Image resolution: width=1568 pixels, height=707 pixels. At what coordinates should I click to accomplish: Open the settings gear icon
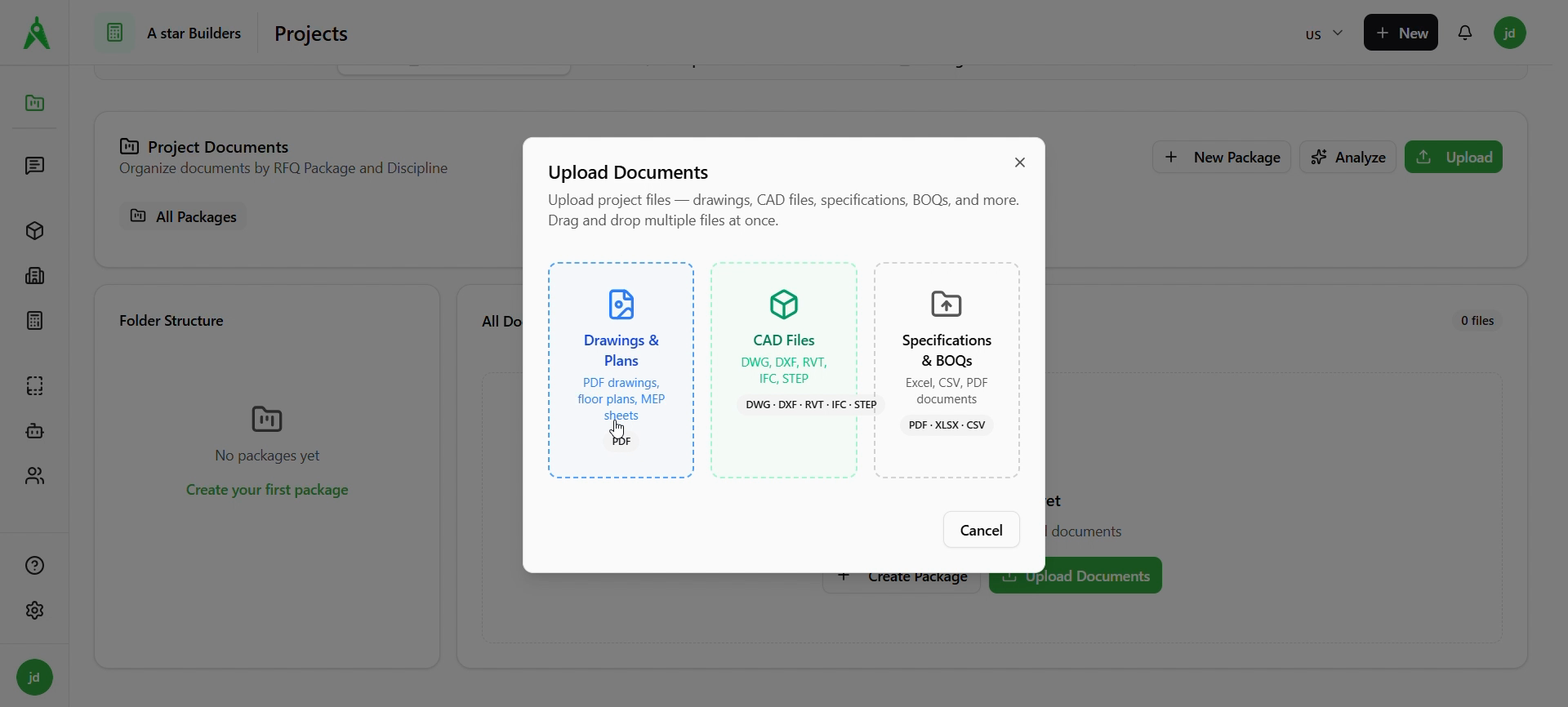[34, 611]
